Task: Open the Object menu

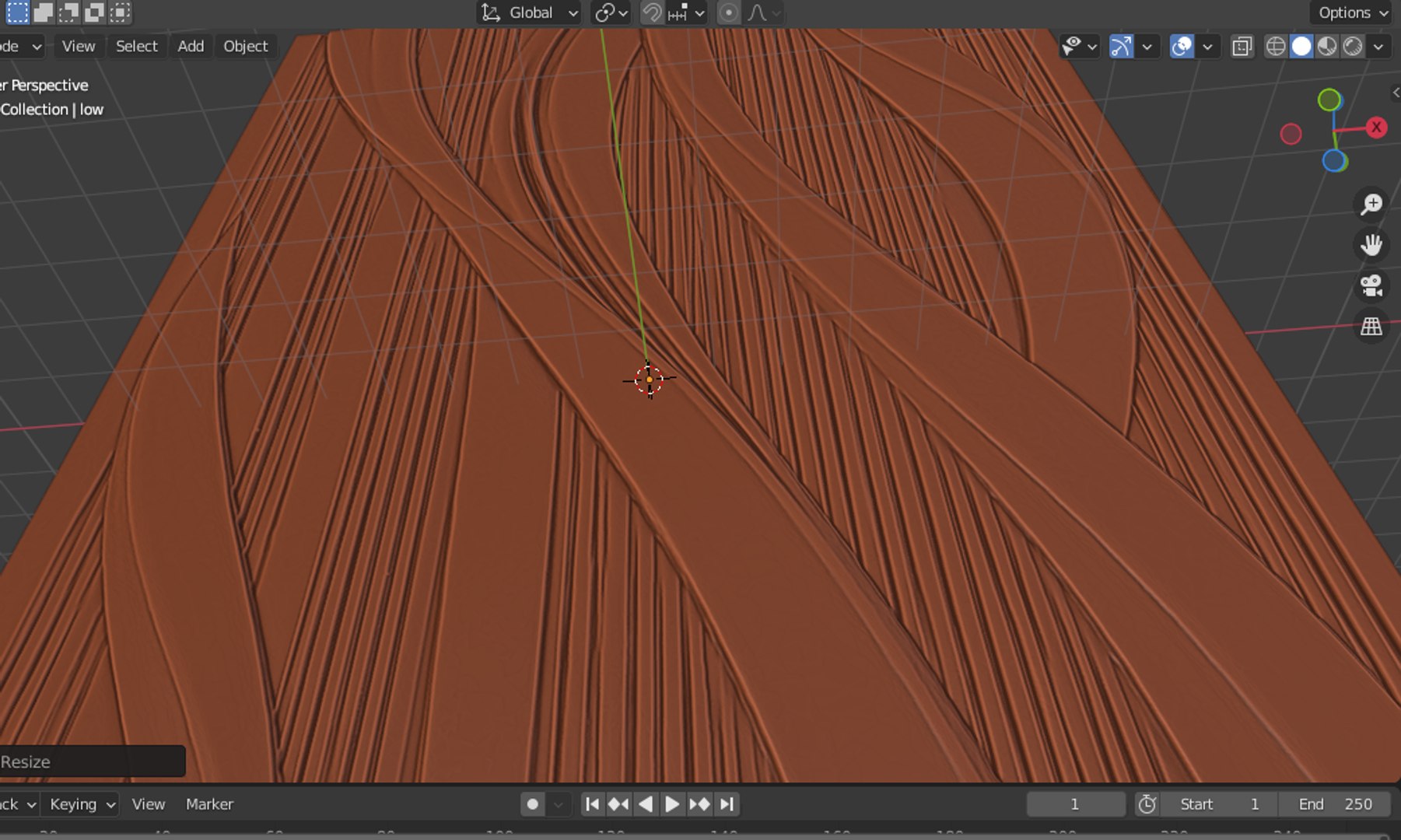Action: click(246, 46)
